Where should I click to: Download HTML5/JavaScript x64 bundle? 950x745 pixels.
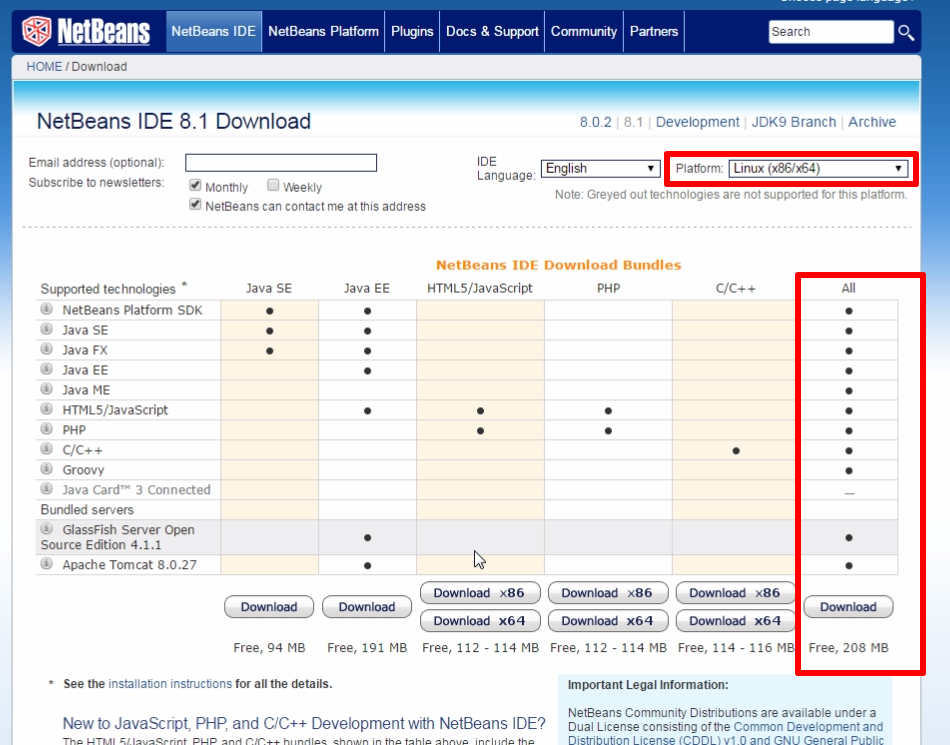(480, 621)
